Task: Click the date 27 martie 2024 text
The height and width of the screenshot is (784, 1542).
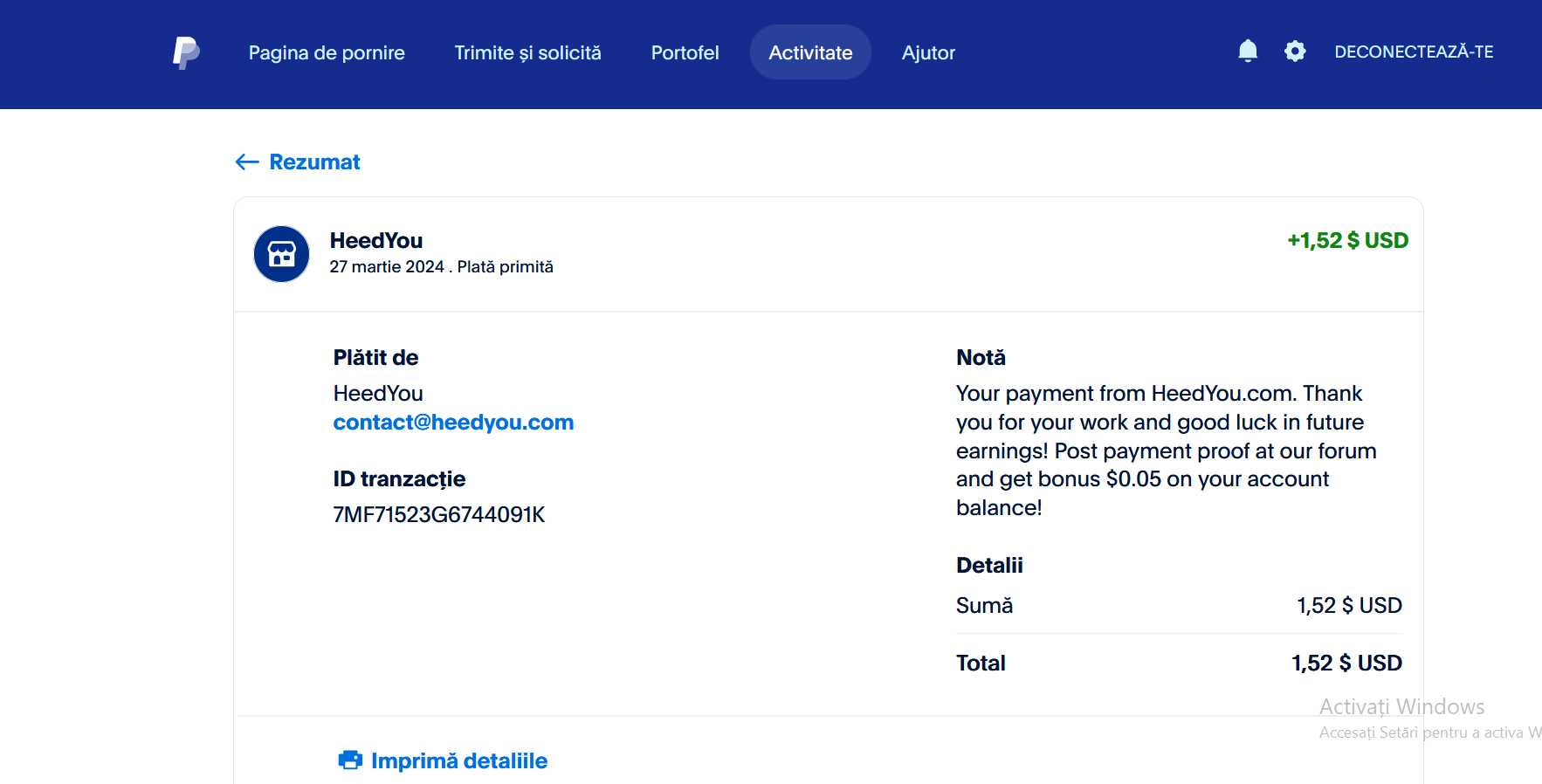Action: [x=387, y=267]
